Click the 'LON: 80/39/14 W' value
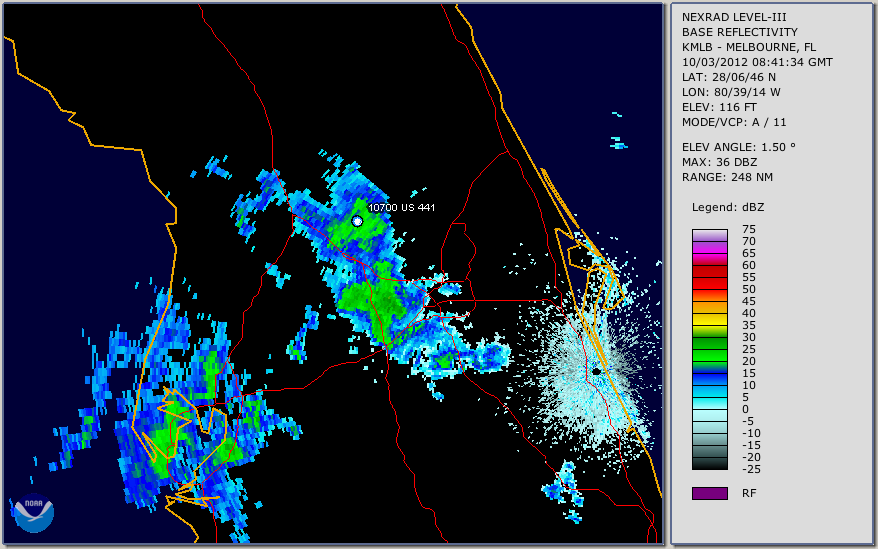The height and width of the screenshot is (549, 878). point(731,92)
